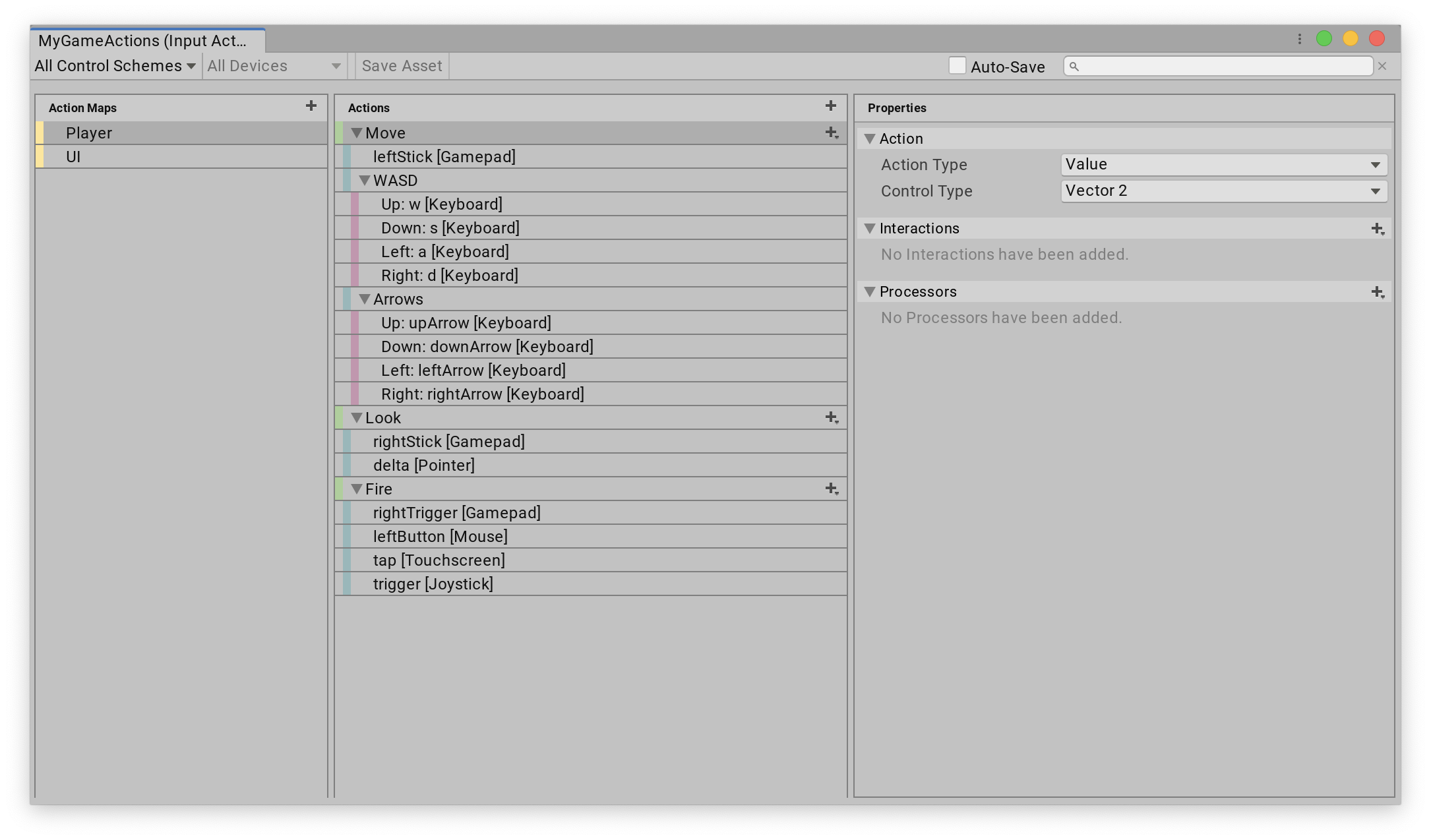Click the add binding icon for Move
This screenshot has height=840, width=1431.
831,132
